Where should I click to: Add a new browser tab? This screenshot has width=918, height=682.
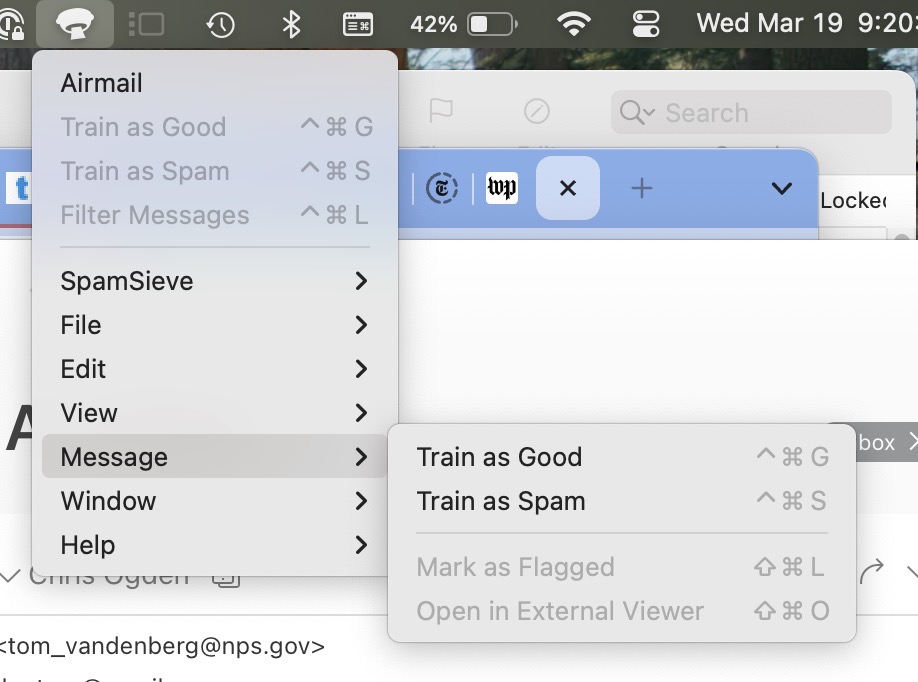tap(642, 189)
